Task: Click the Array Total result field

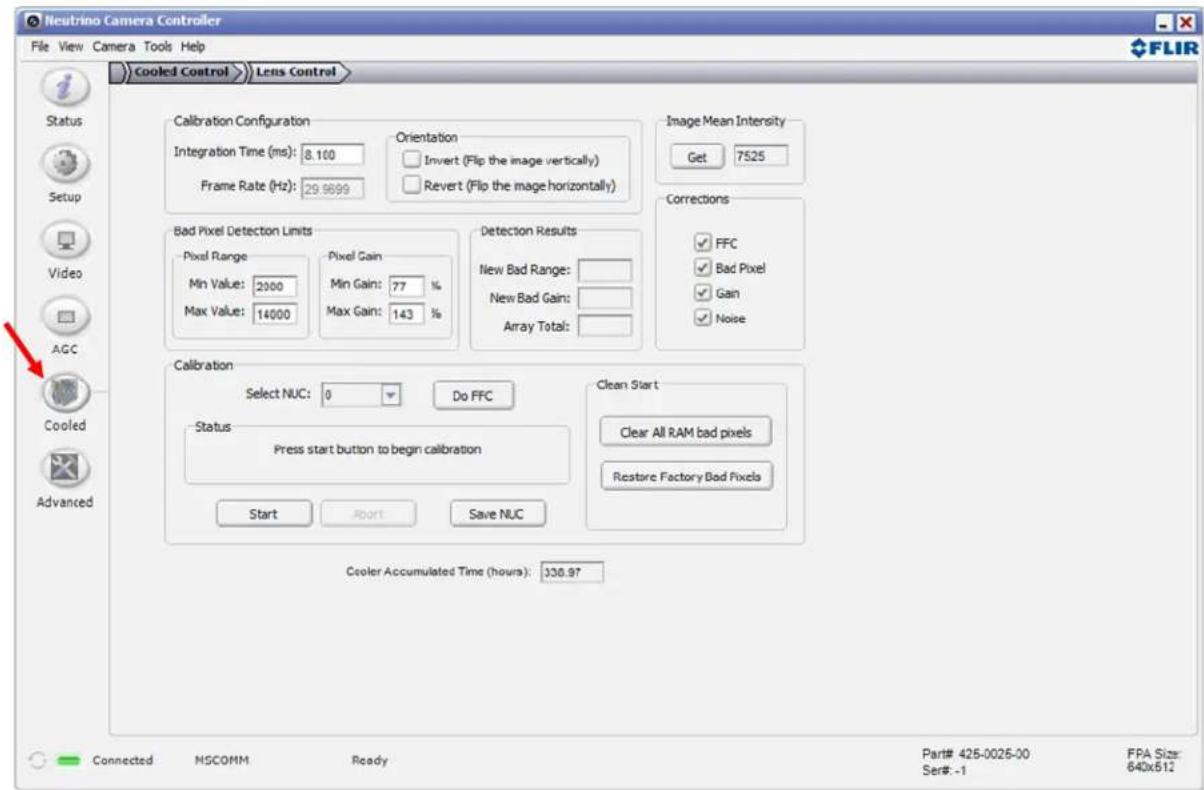Action: (x=605, y=325)
